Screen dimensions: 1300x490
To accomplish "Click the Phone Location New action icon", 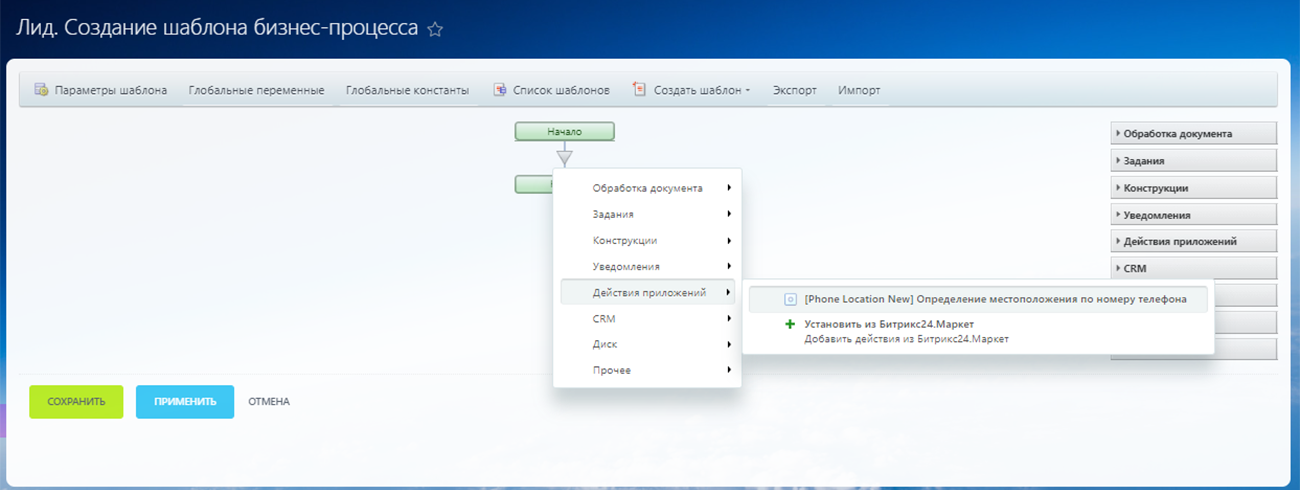I will tap(790, 299).
